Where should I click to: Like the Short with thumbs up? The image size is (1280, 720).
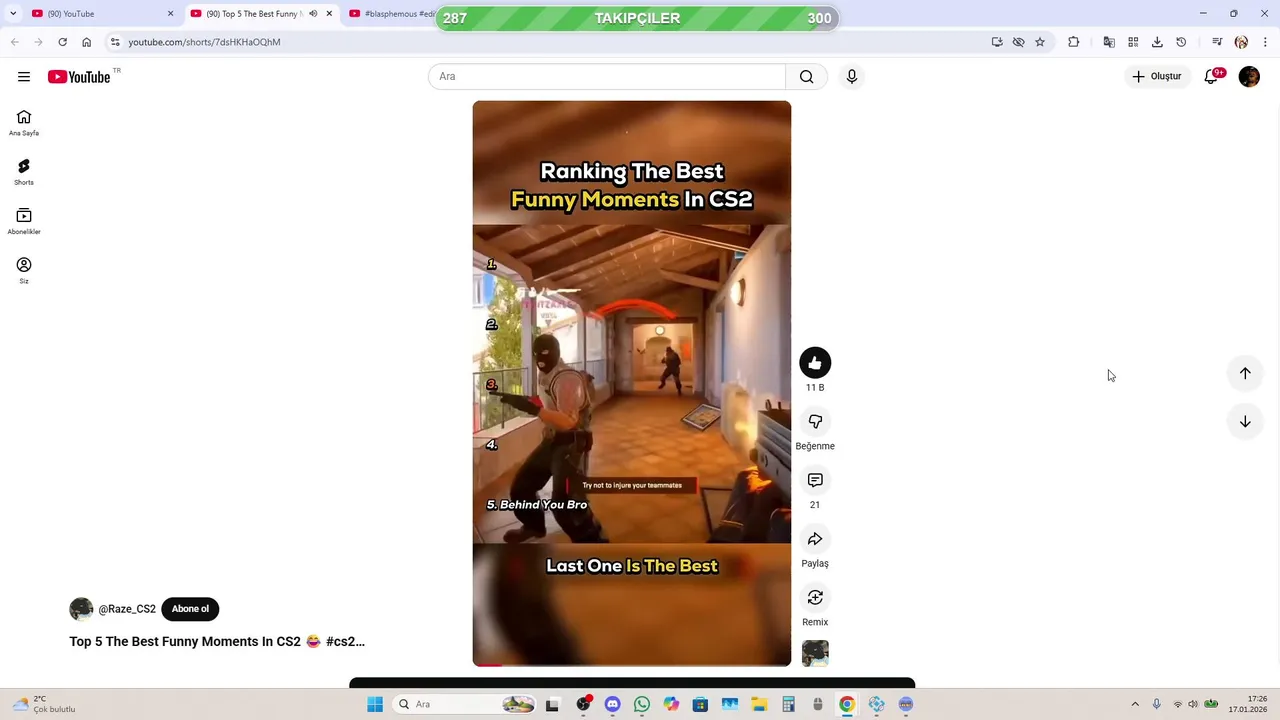click(x=815, y=363)
